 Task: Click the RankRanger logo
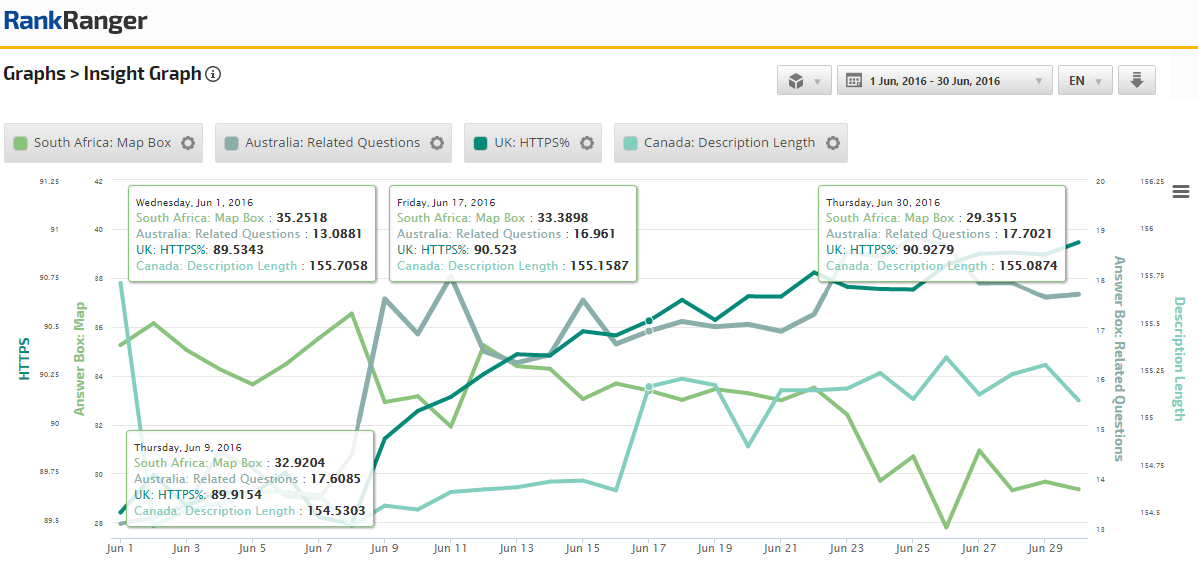75,20
